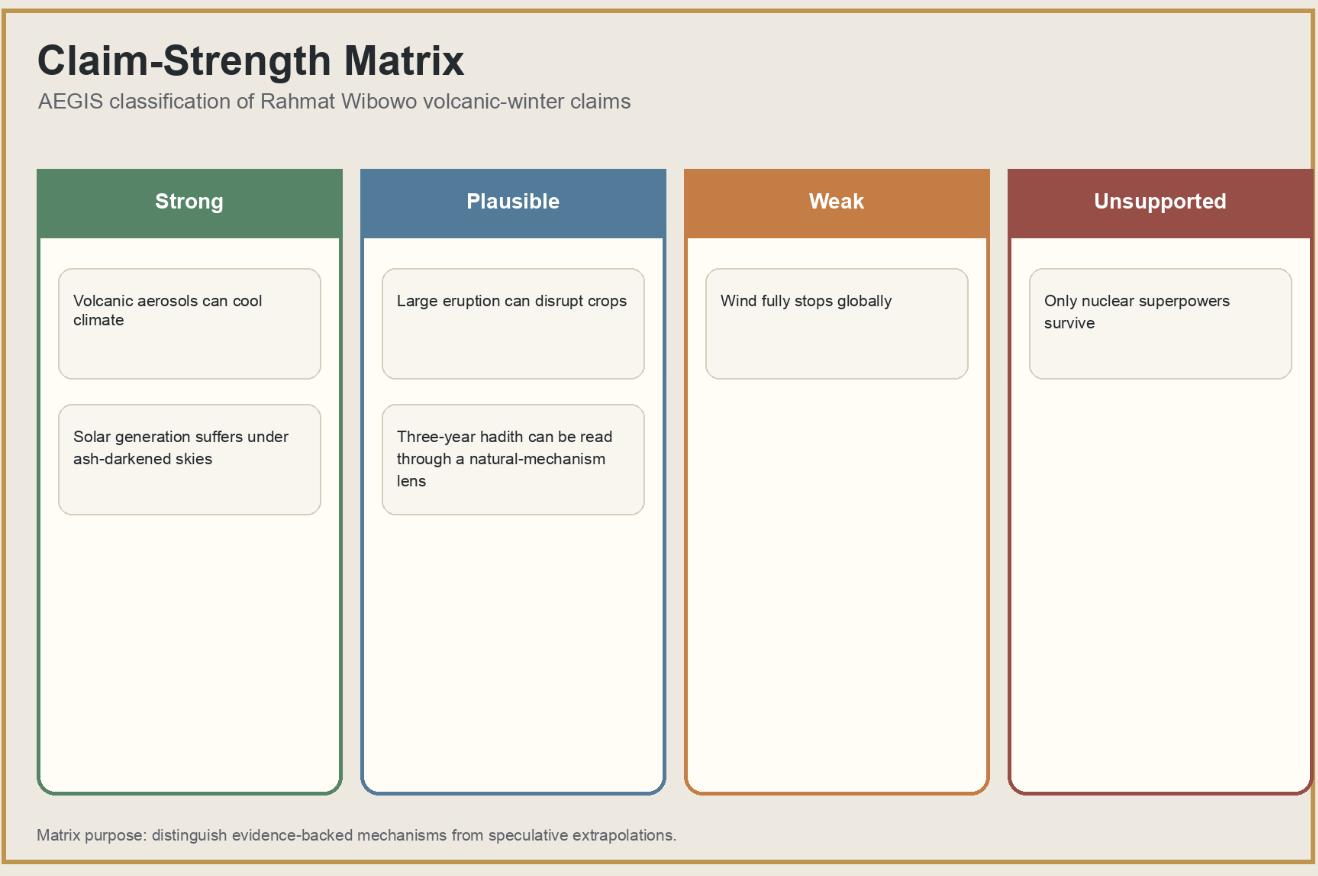Open the Only nuclear superpowers survive card
This screenshot has height=876, width=1318.
point(1160,324)
